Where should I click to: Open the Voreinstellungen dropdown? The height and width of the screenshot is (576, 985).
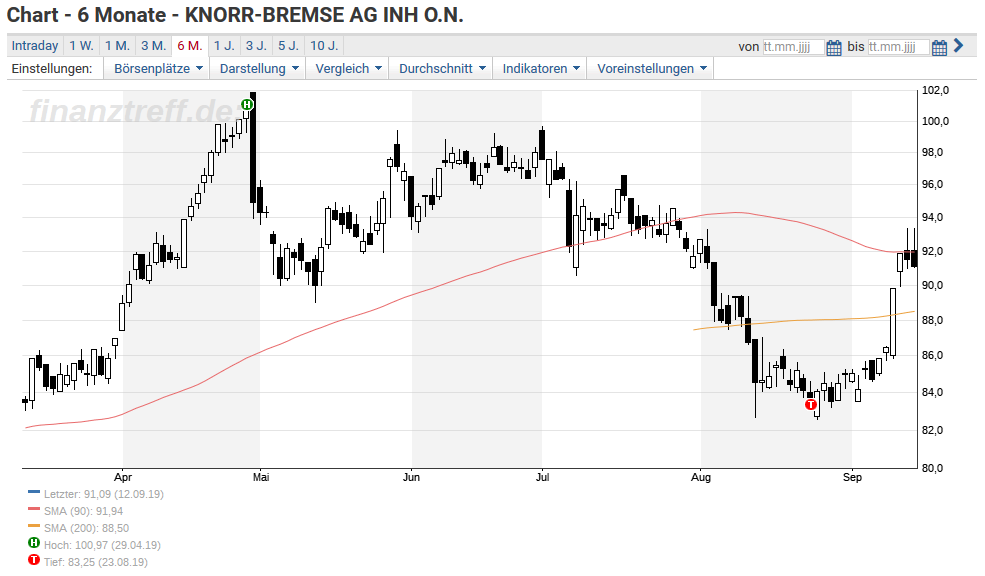point(651,68)
